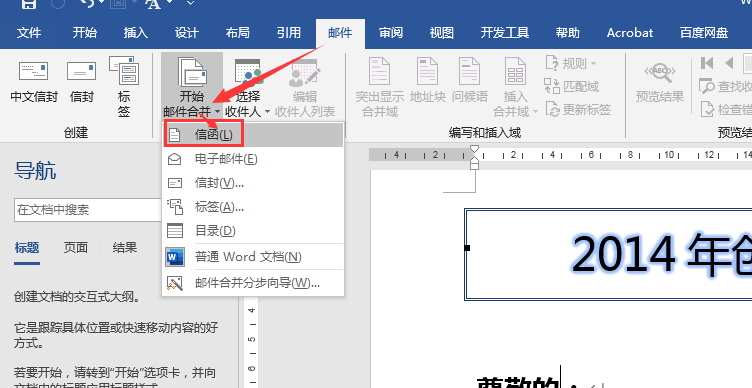Select Pages (页面) tab in navigation pane
This screenshot has width=752, height=388.
pyautogui.click(x=76, y=247)
